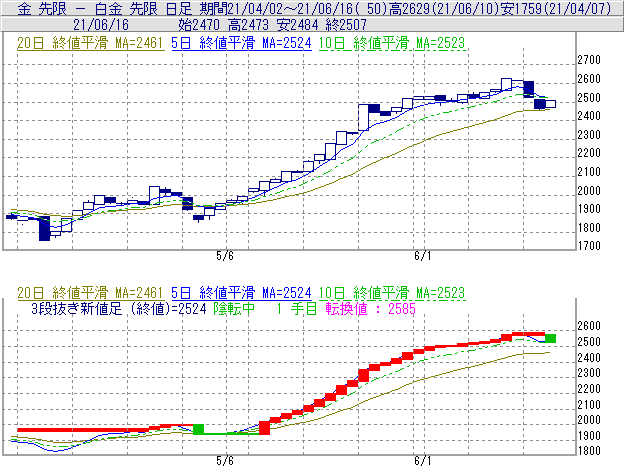The image size is (624, 473).
Task: Click the 5日 終値平滑 MA=2524 legend in candlestick chart
Action: [x=241, y=43]
